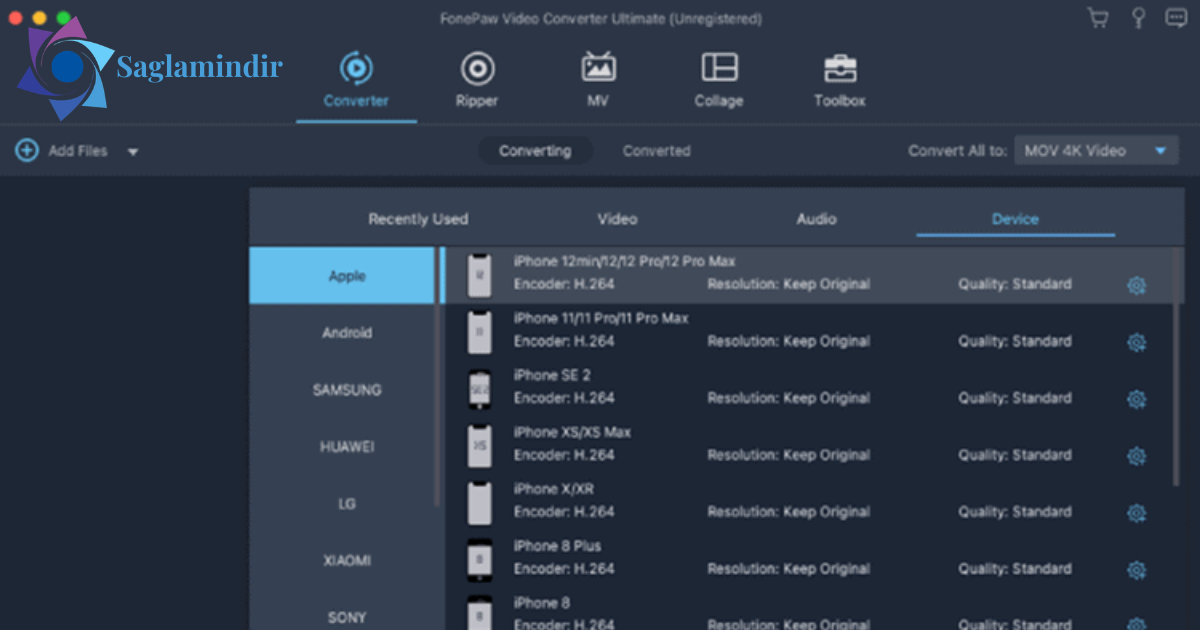Switch to the Video format tab
Image resolution: width=1200 pixels, height=630 pixels.
point(617,219)
